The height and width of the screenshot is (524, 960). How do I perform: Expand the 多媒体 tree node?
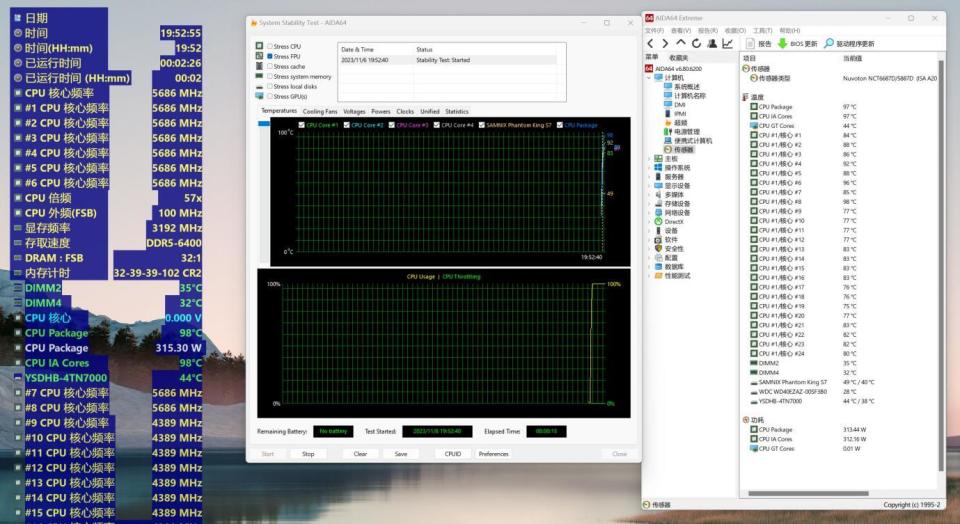[x=648, y=195]
